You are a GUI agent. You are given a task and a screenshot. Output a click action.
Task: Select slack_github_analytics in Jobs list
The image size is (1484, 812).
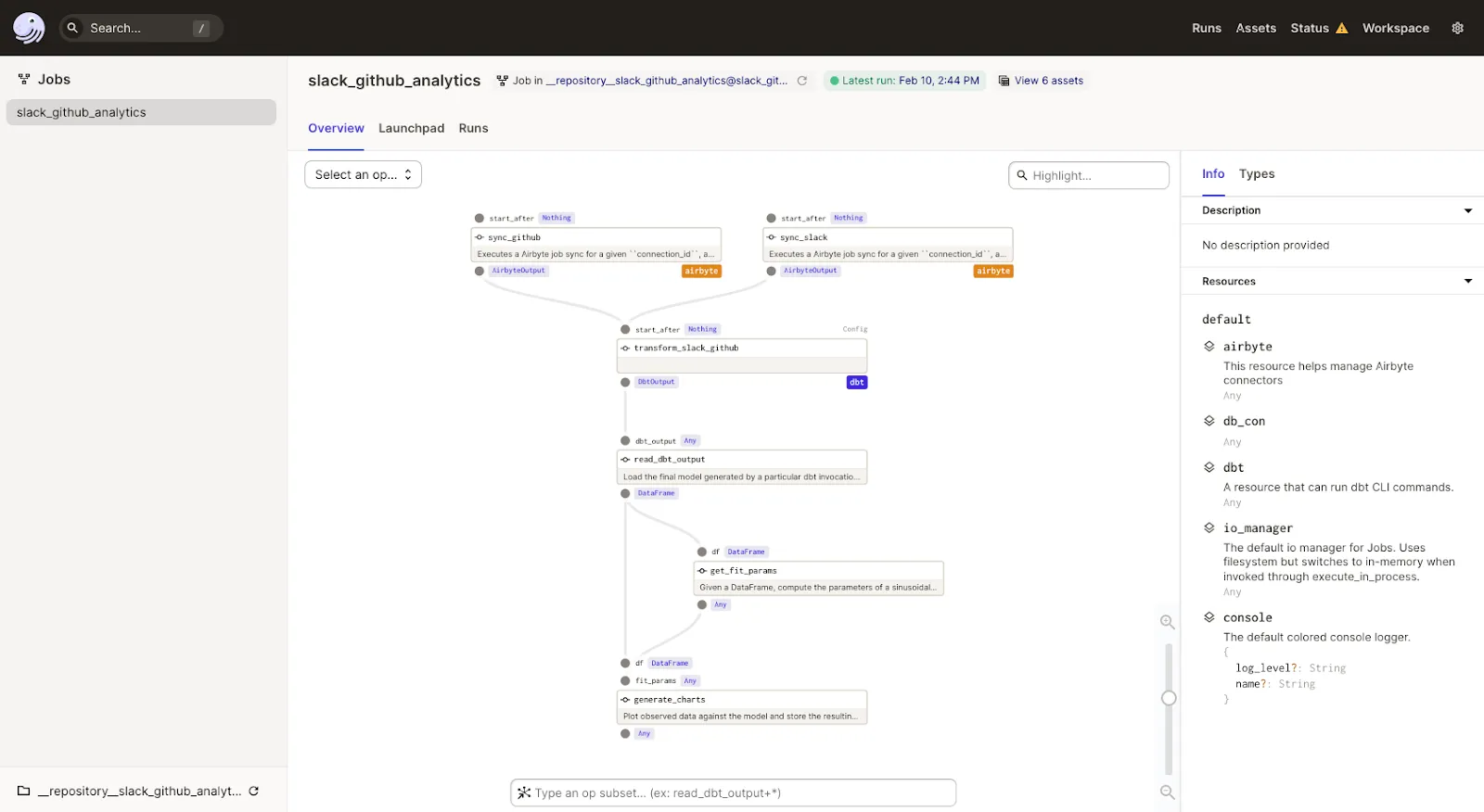click(141, 112)
